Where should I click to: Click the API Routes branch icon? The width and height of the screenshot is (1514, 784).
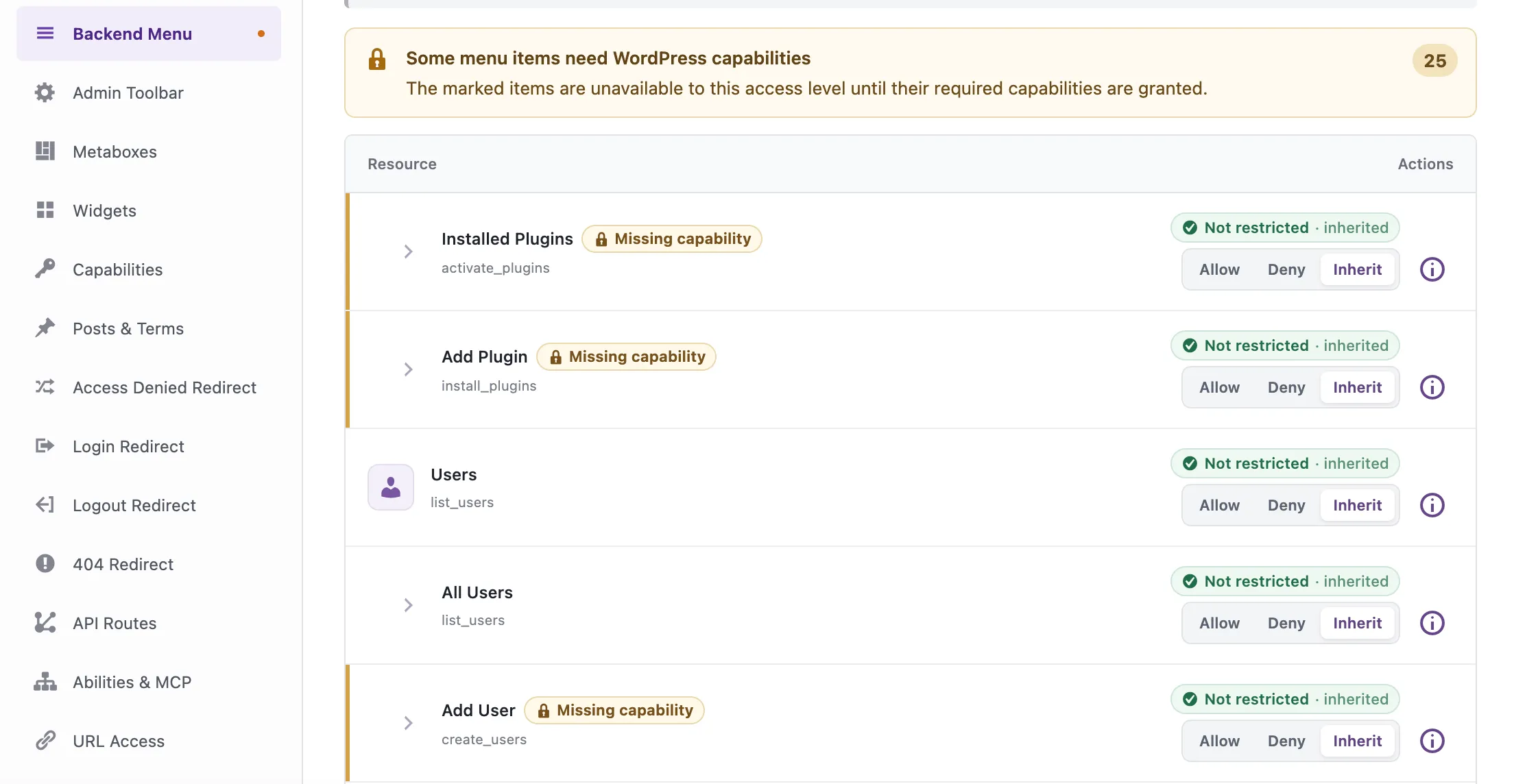[45, 622]
